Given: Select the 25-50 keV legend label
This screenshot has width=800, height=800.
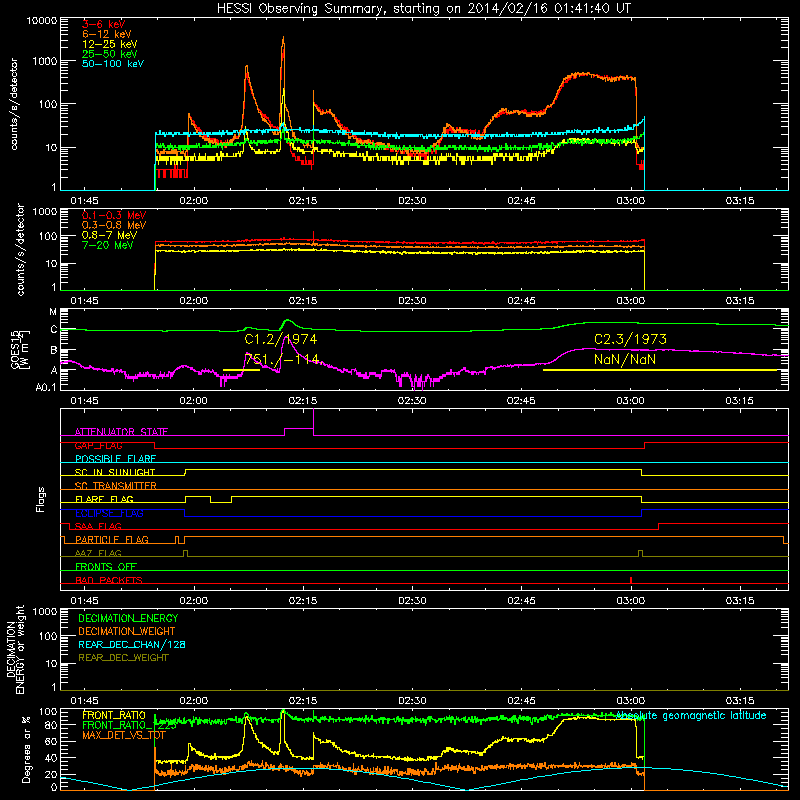Looking at the screenshot, I should (x=109, y=54).
